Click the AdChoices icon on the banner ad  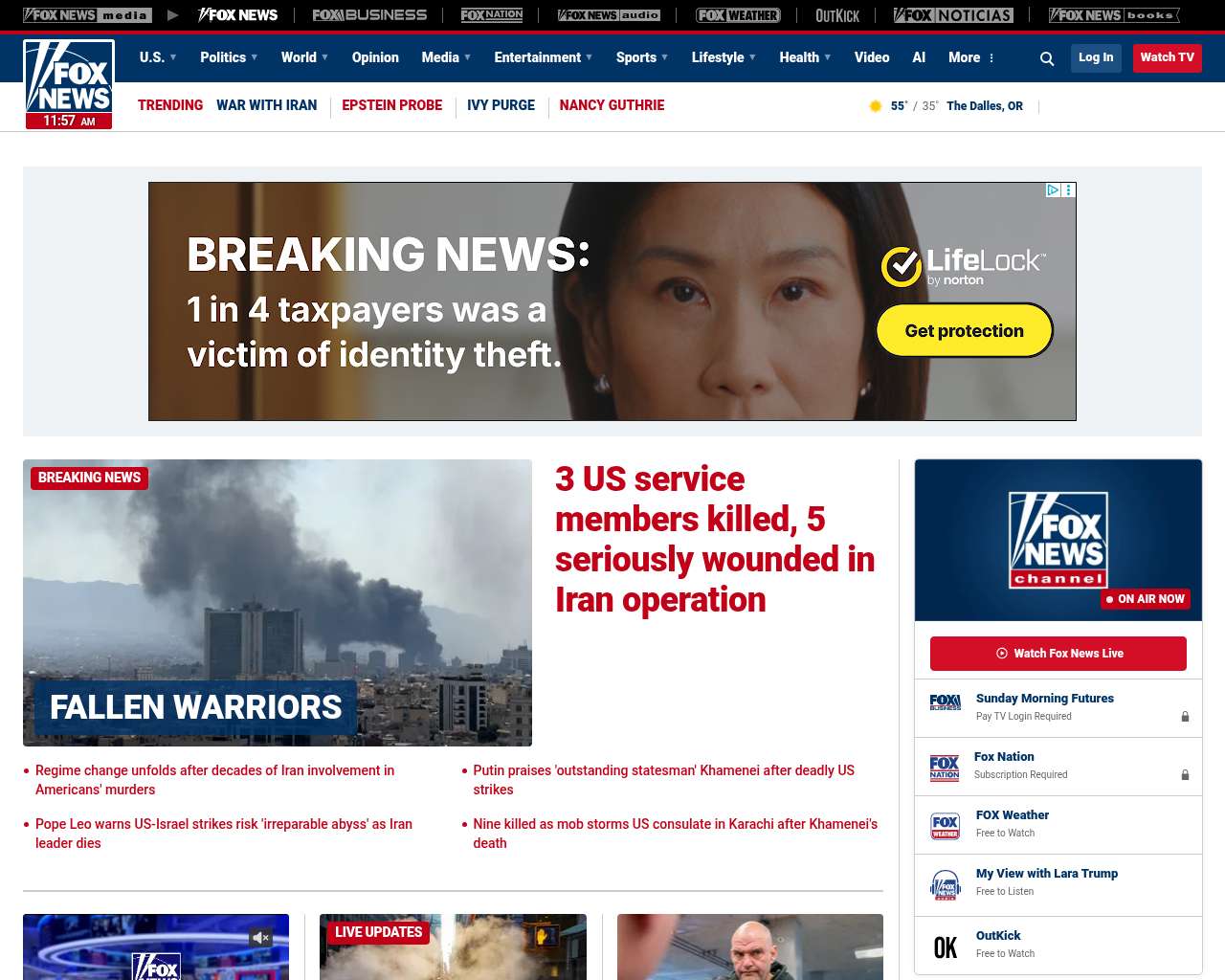(x=1053, y=190)
